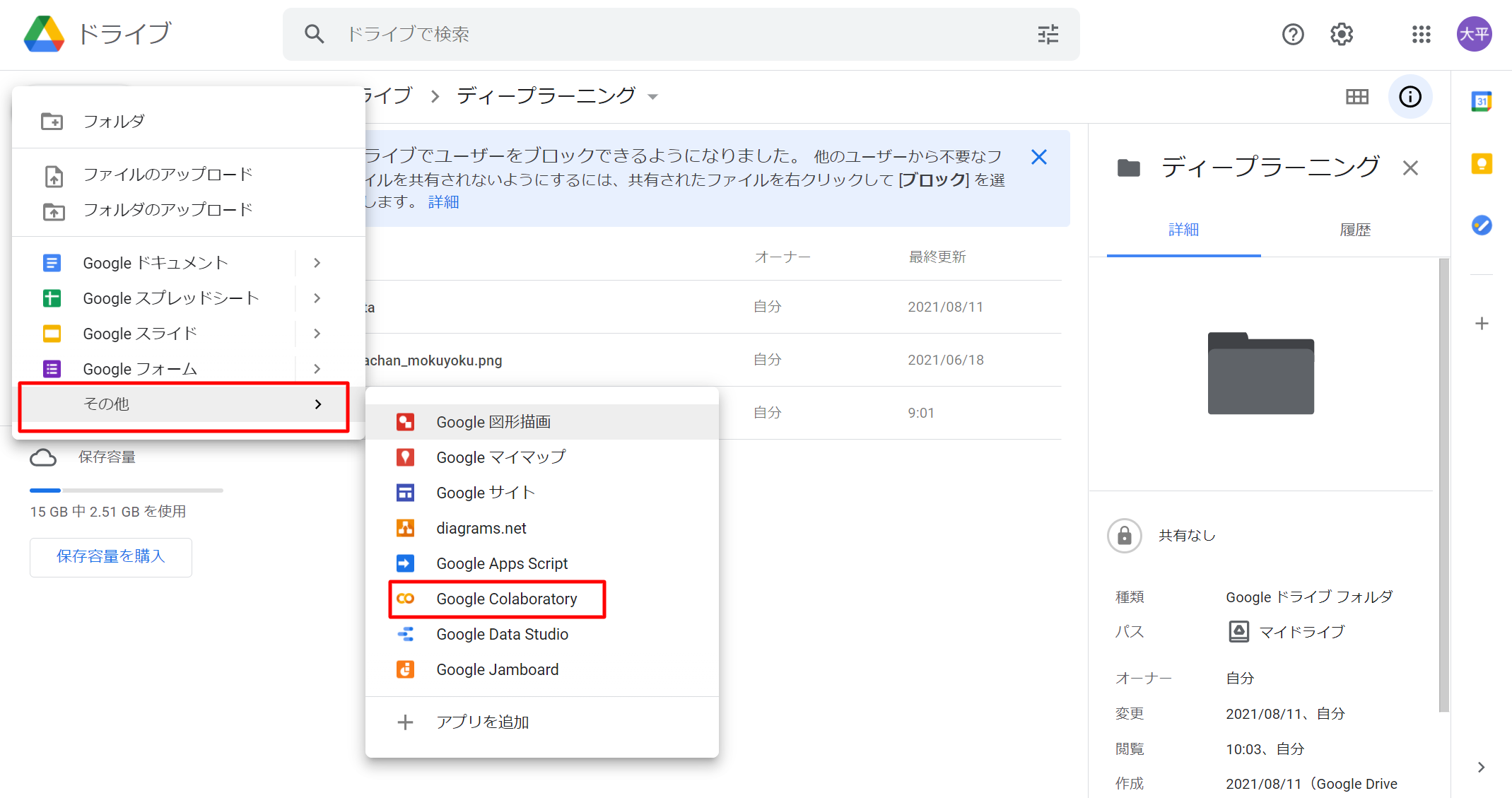Click the storage usage progress bar
The height and width of the screenshot is (798, 1512).
[x=126, y=490]
